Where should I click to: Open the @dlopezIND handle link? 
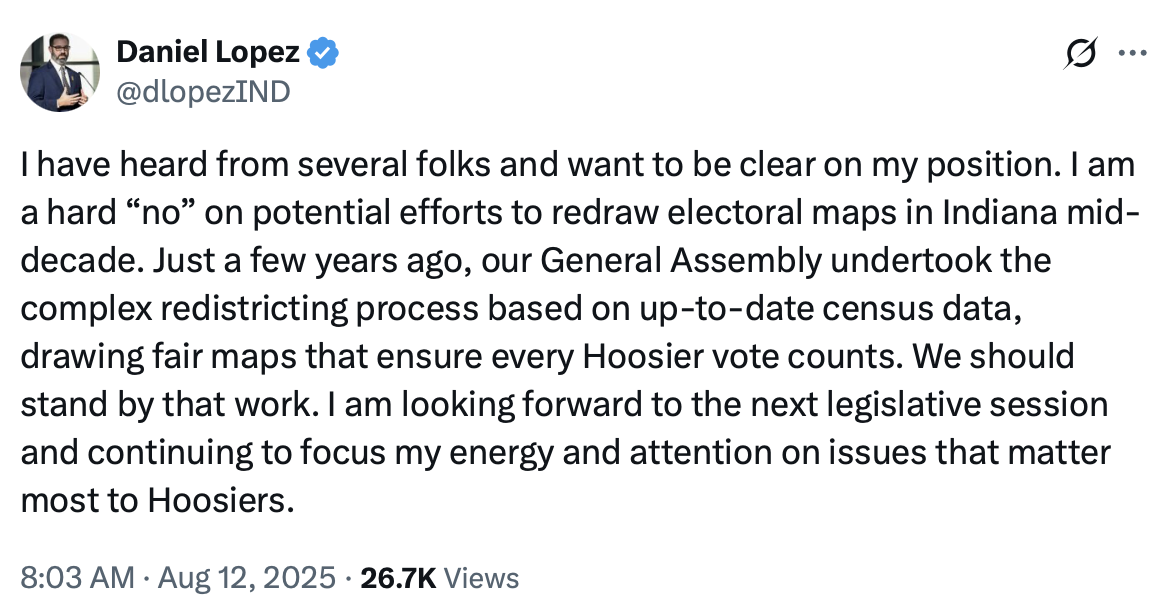click(204, 91)
